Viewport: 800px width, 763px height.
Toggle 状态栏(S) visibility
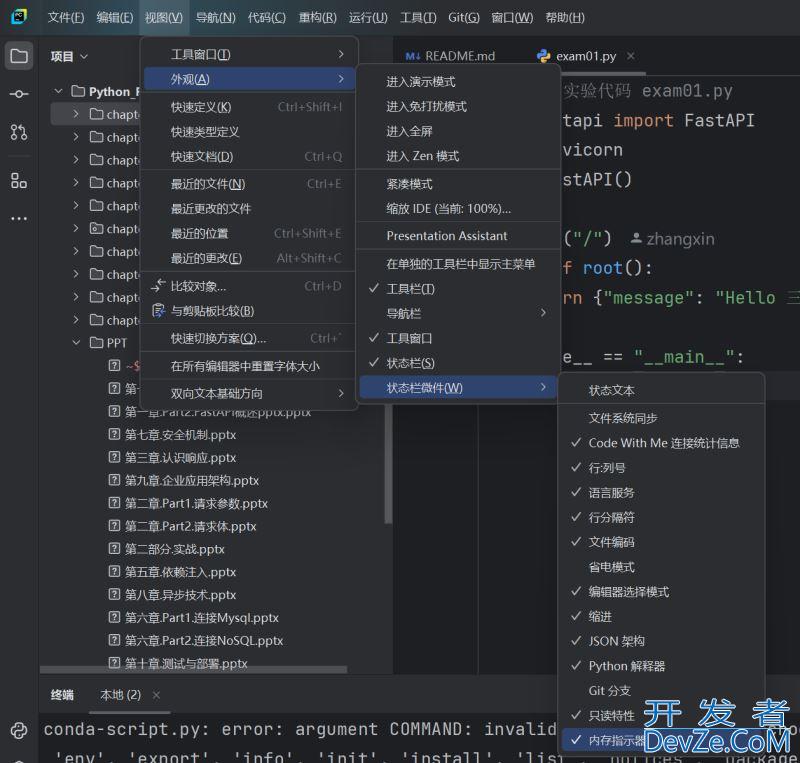(x=457, y=363)
